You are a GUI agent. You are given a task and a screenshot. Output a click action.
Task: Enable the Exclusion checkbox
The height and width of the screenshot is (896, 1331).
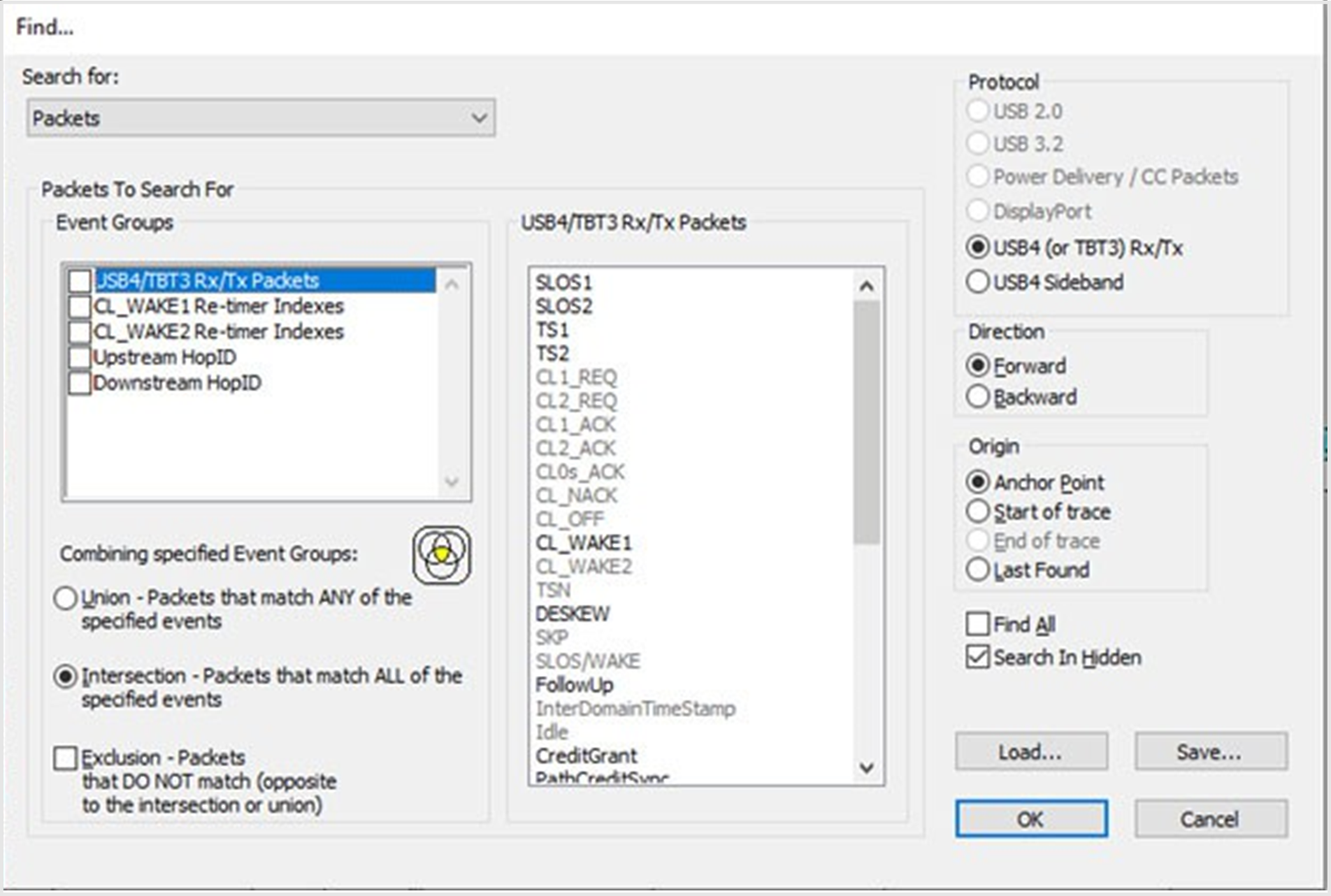point(65,758)
